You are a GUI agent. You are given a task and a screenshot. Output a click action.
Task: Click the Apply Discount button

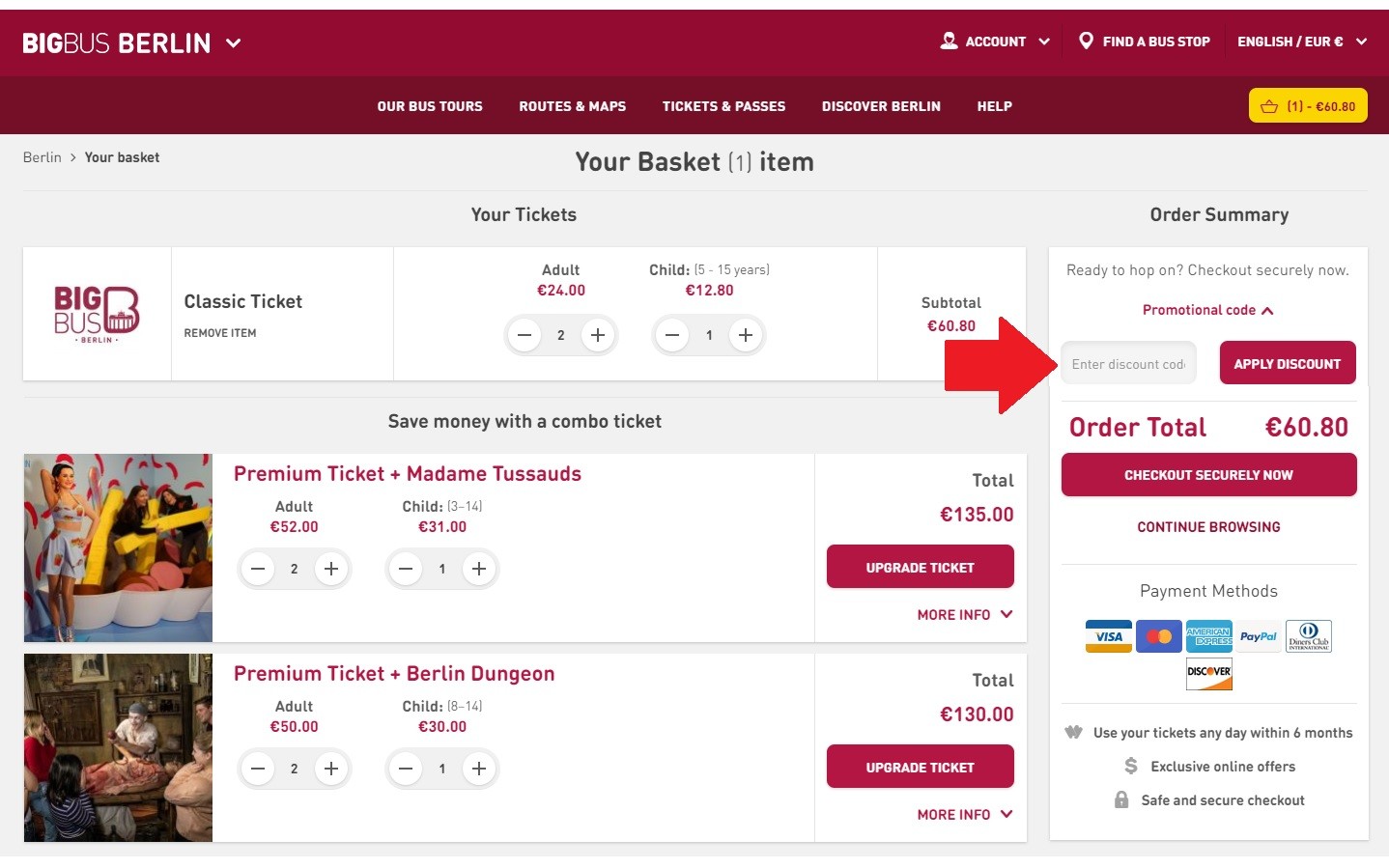(x=1287, y=363)
